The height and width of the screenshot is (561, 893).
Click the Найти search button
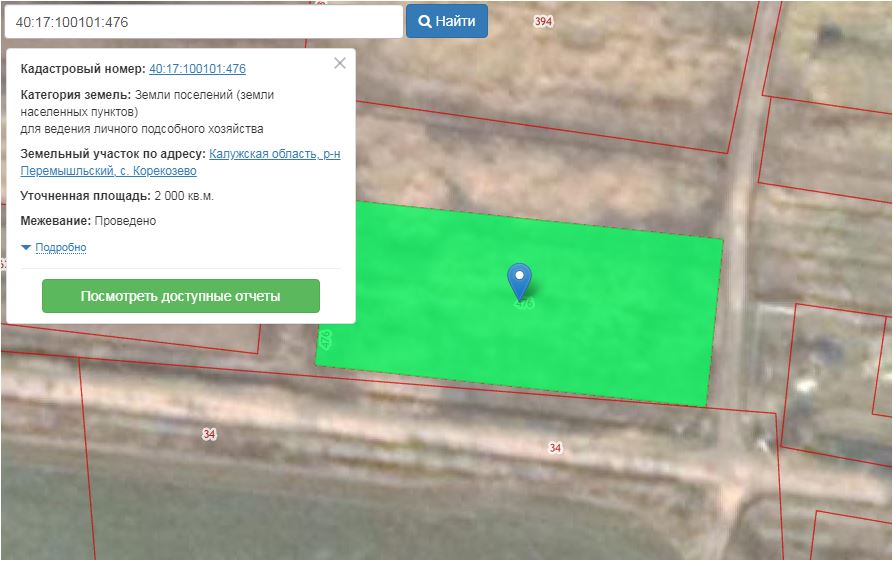(x=446, y=21)
